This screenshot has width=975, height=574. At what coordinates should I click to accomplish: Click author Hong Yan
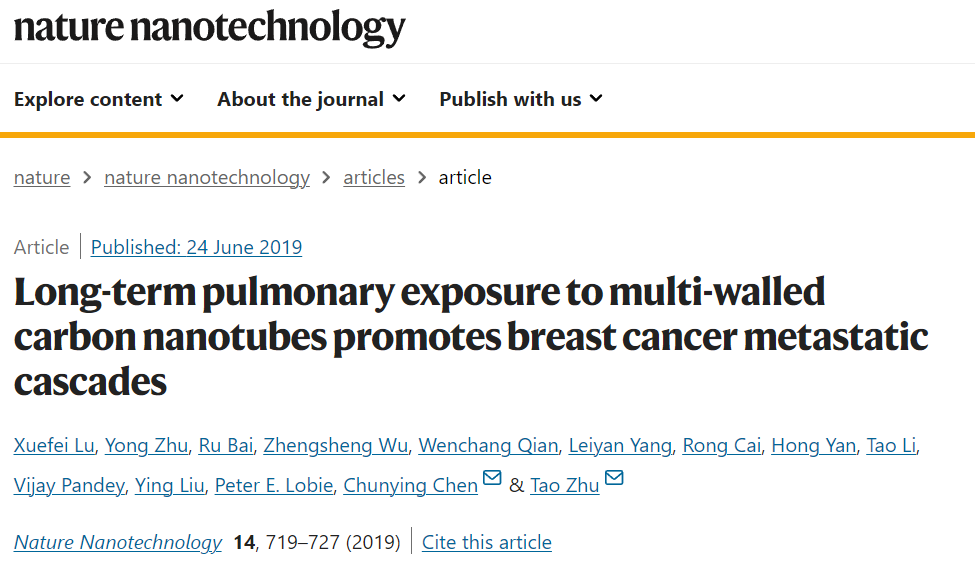click(813, 446)
